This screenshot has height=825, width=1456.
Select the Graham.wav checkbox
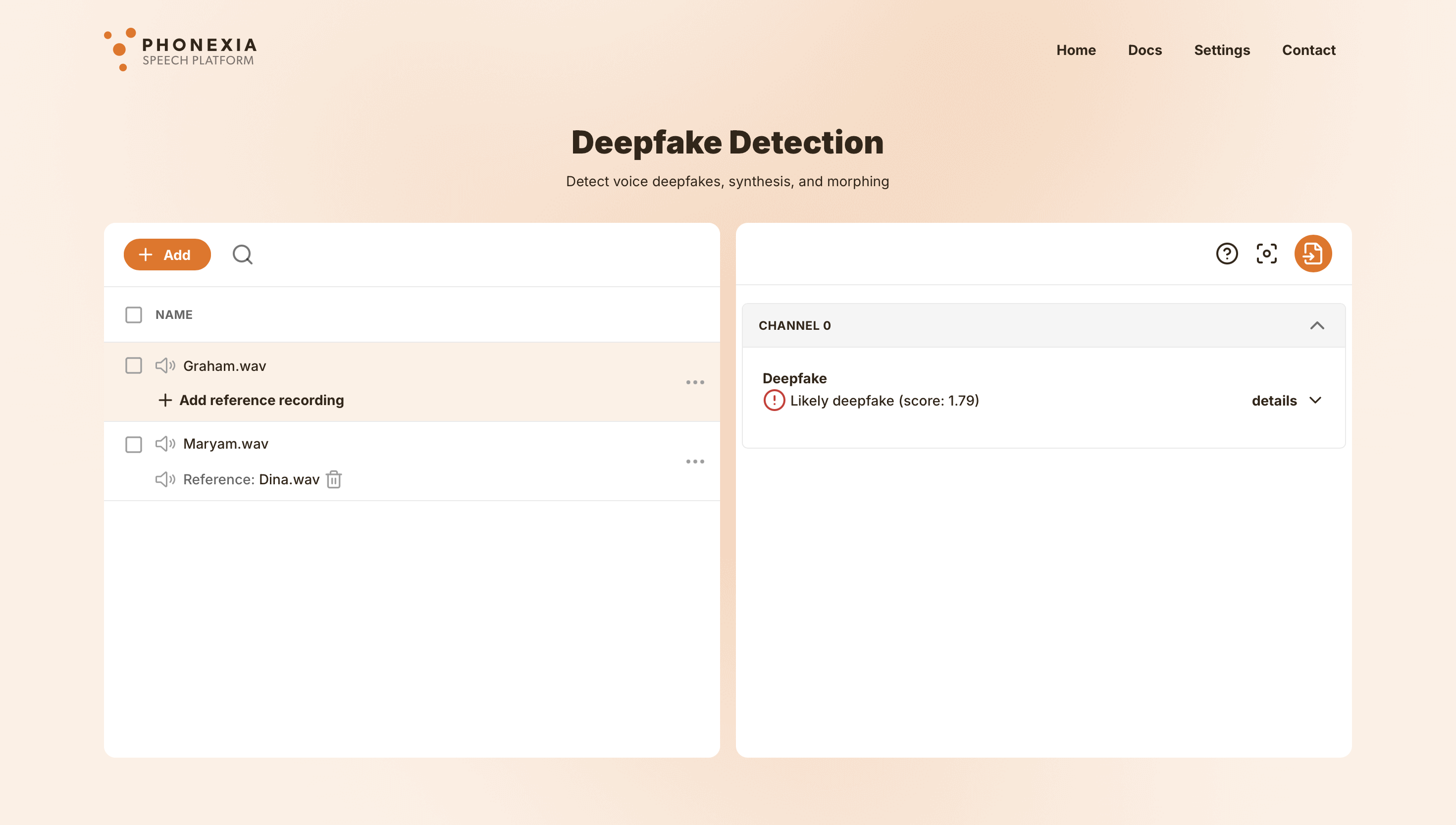click(x=134, y=365)
